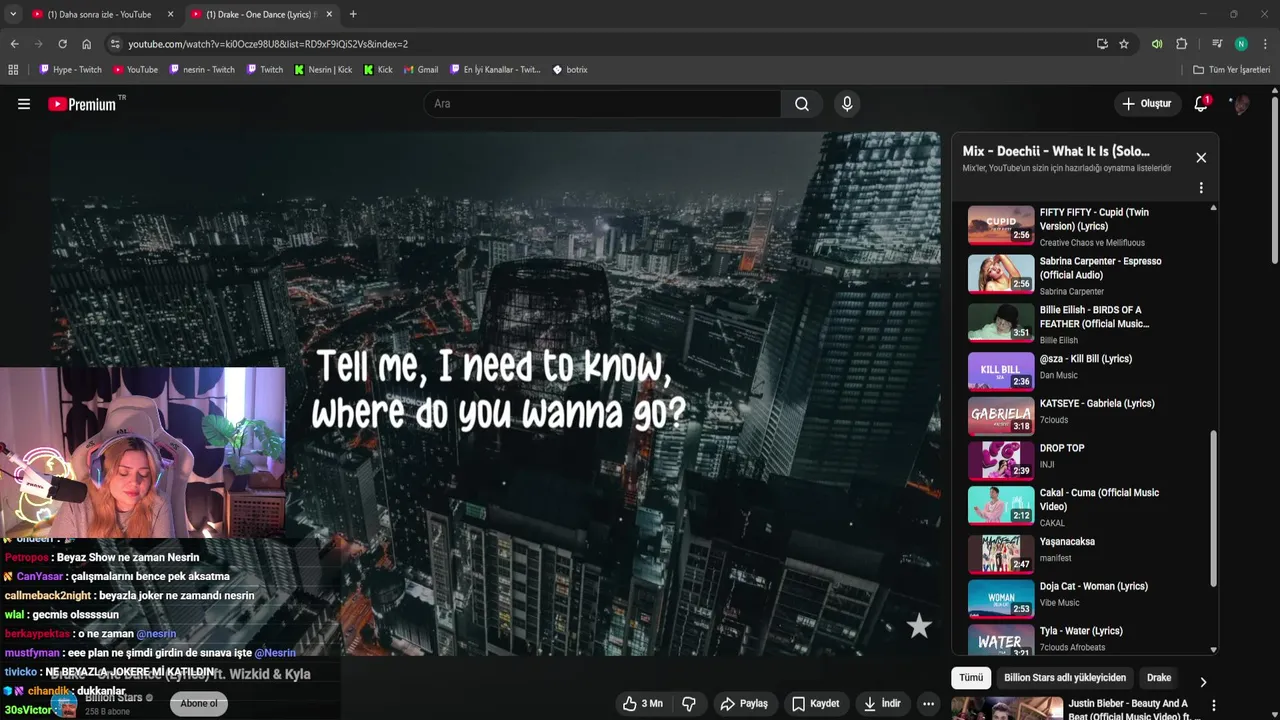Start voice search with microphone icon

click(x=847, y=104)
